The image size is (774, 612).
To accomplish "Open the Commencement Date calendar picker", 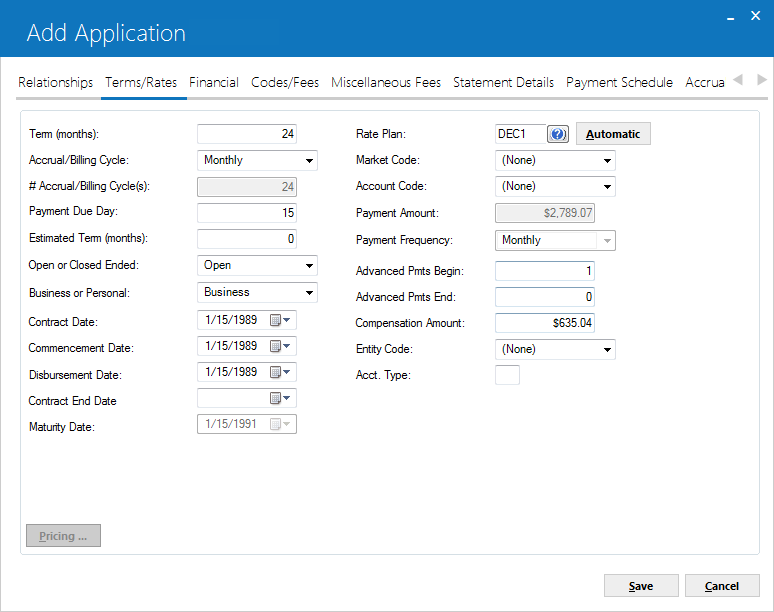I will point(280,346).
